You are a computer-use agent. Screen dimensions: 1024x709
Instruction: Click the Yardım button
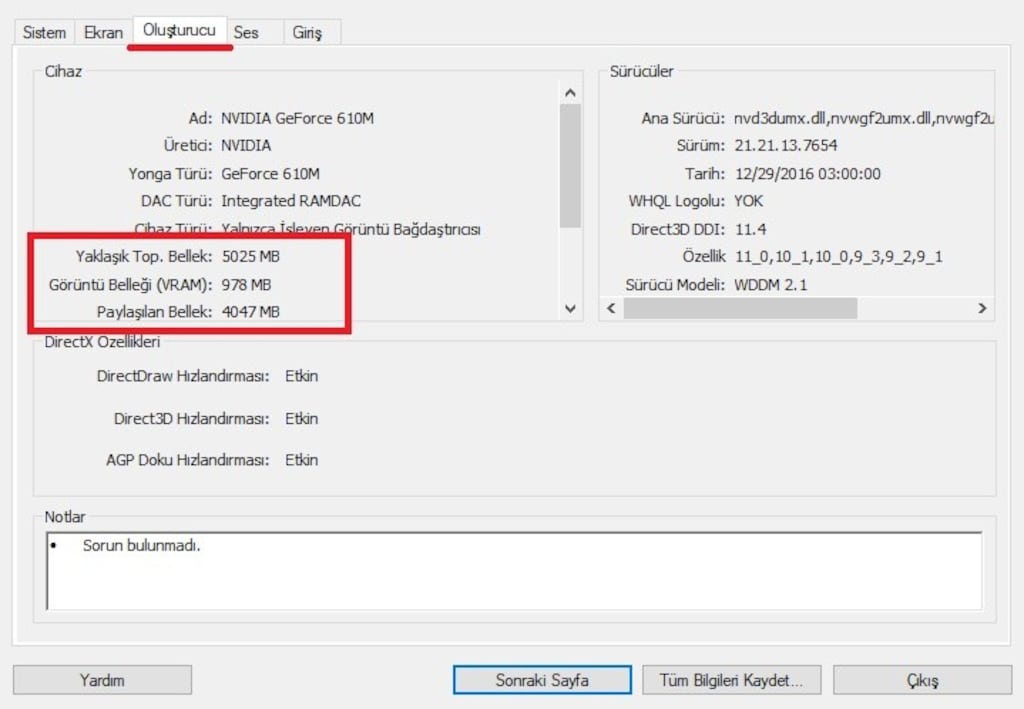coord(103,680)
